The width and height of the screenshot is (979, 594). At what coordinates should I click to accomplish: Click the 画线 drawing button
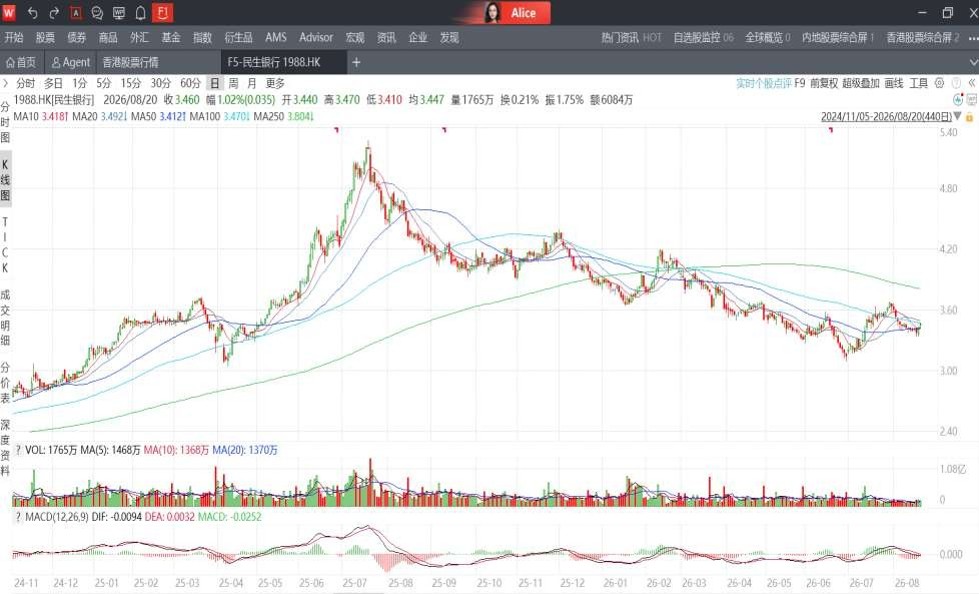click(893, 83)
